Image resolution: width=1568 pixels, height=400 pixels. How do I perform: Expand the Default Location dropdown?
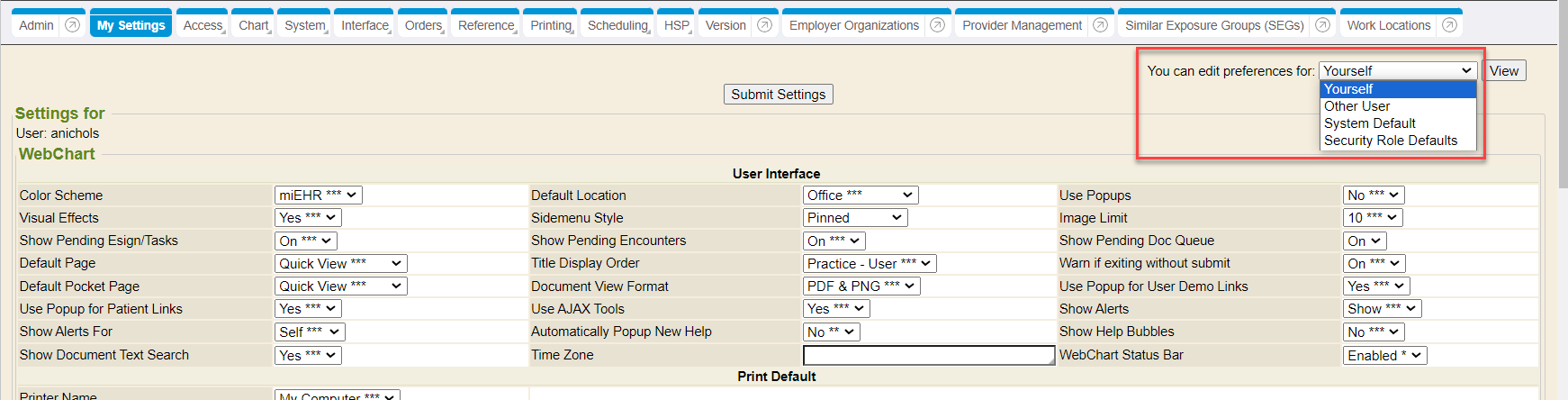click(860, 195)
